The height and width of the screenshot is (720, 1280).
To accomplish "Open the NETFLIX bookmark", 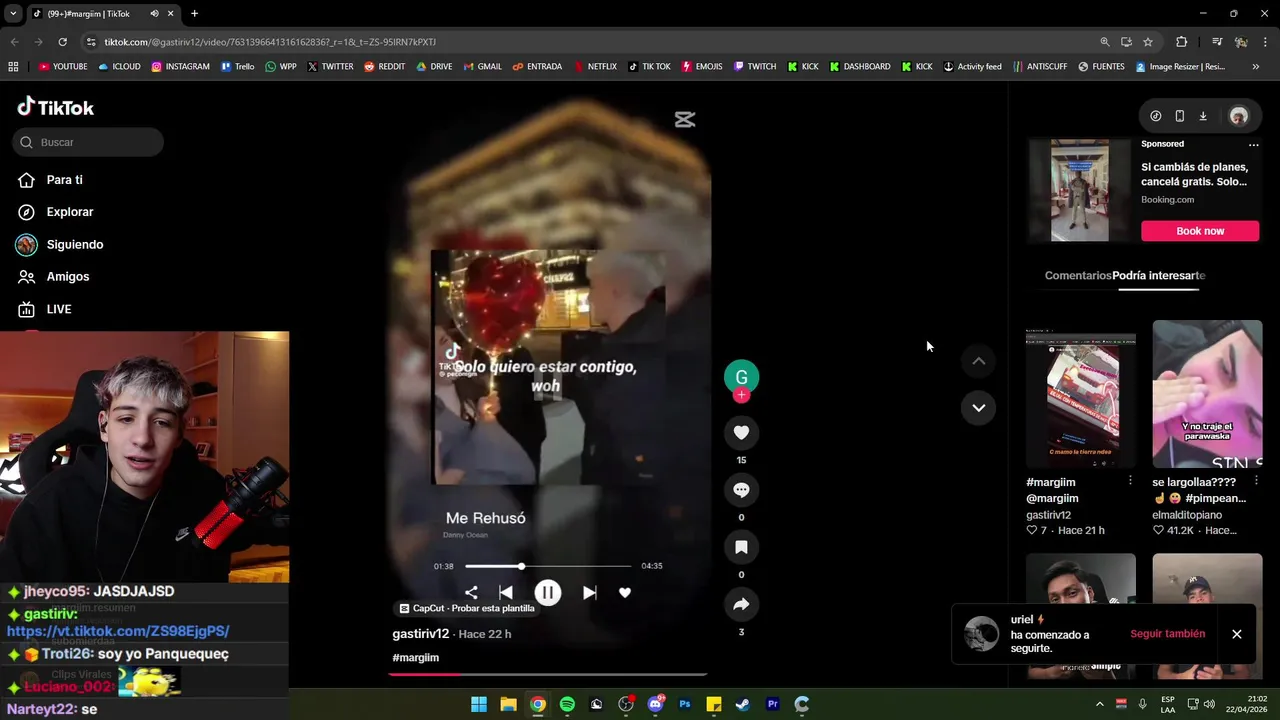I will 595,67.
